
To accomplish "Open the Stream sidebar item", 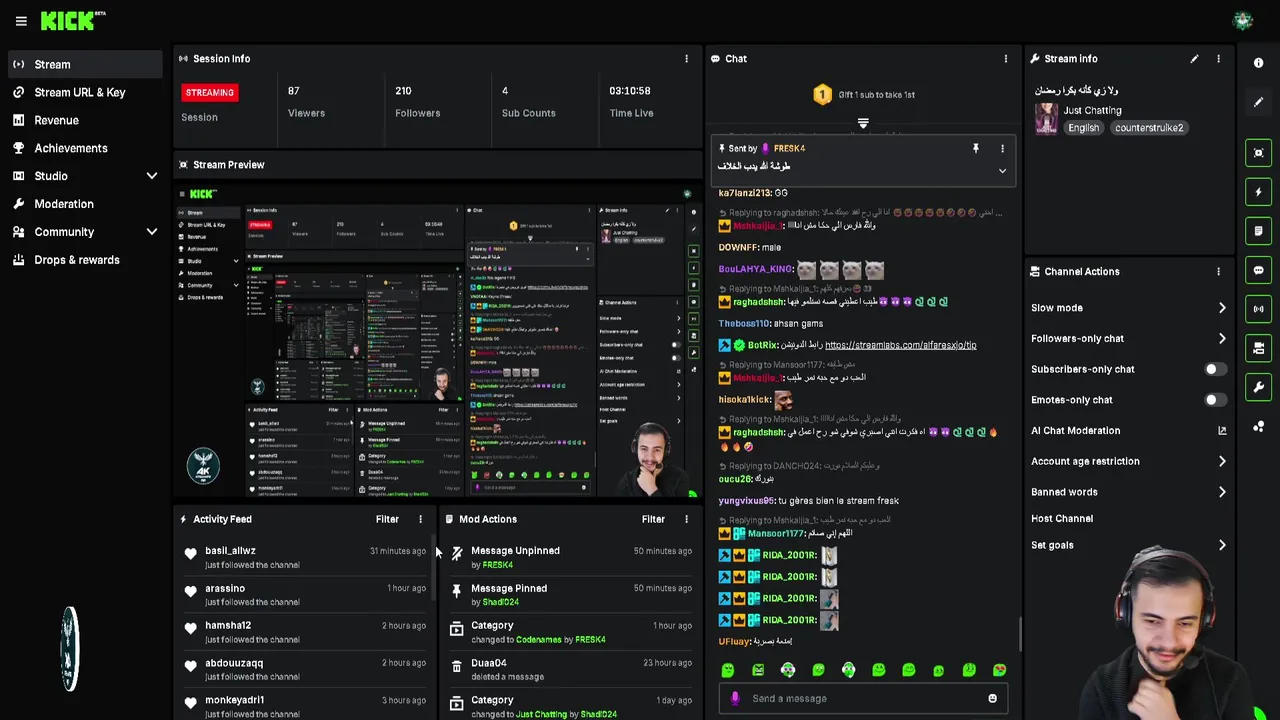I will pyautogui.click(x=84, y=64).
